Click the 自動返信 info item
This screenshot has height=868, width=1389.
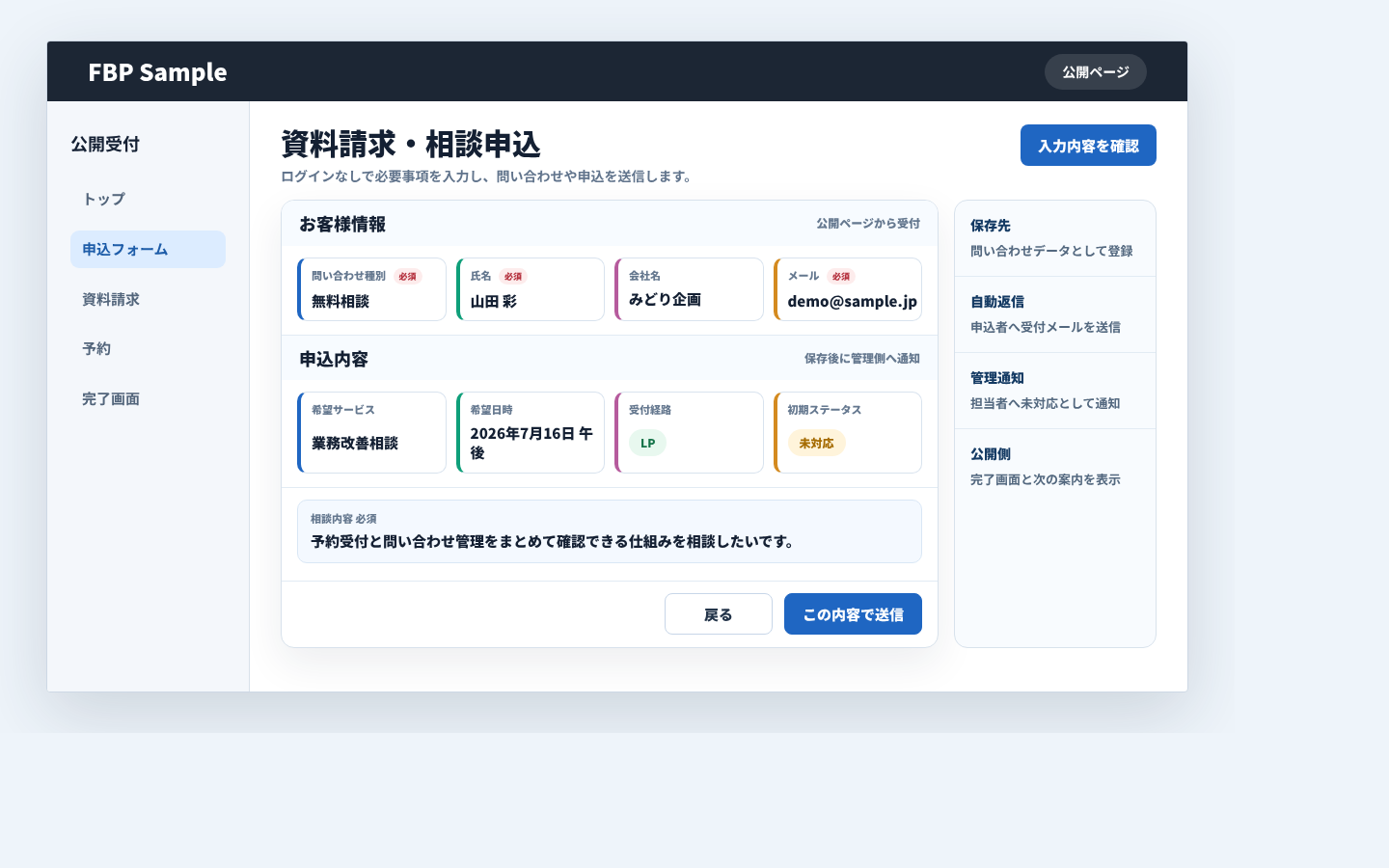(1055, 314)
